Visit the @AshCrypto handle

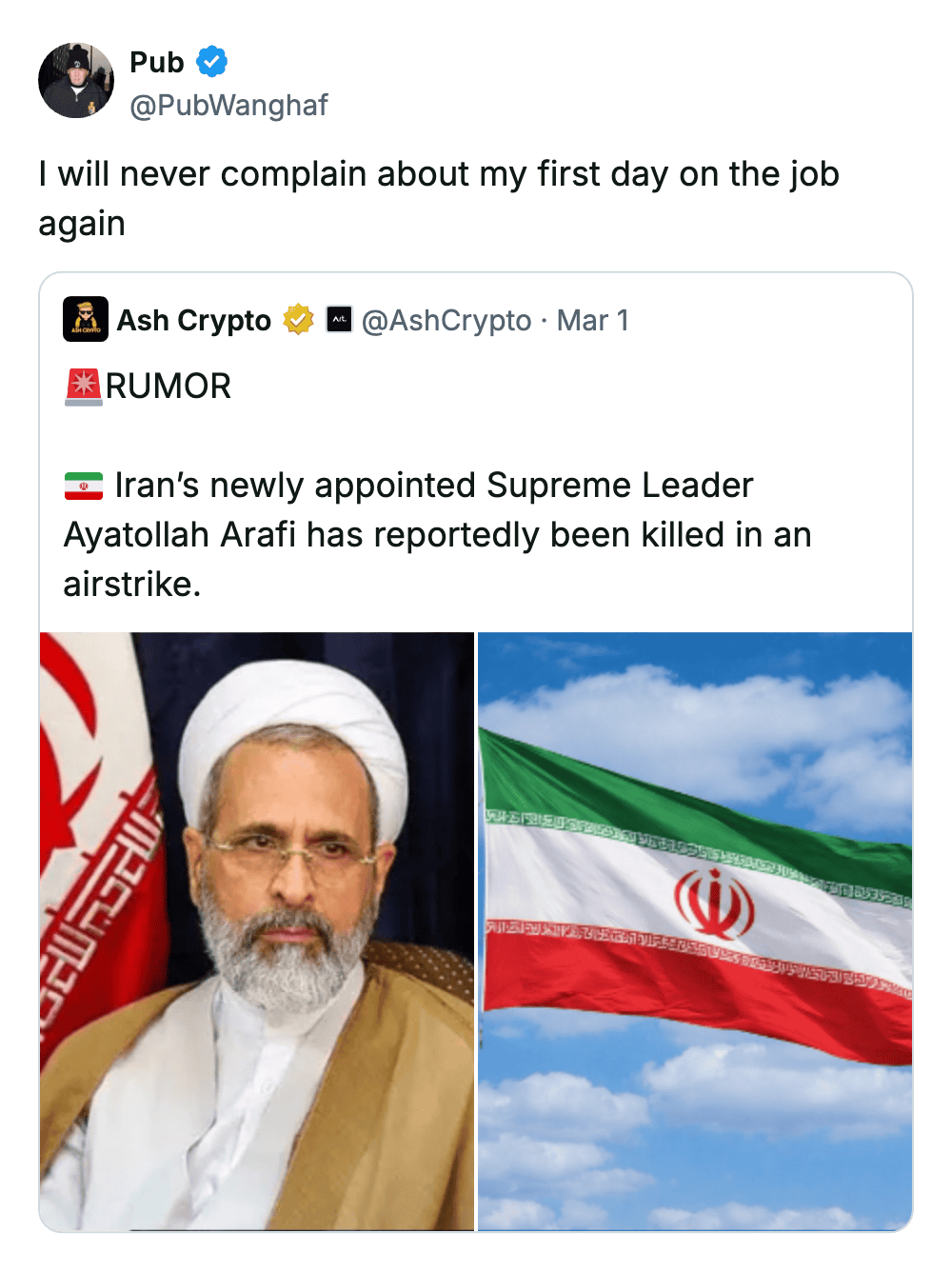pos(446,321)
